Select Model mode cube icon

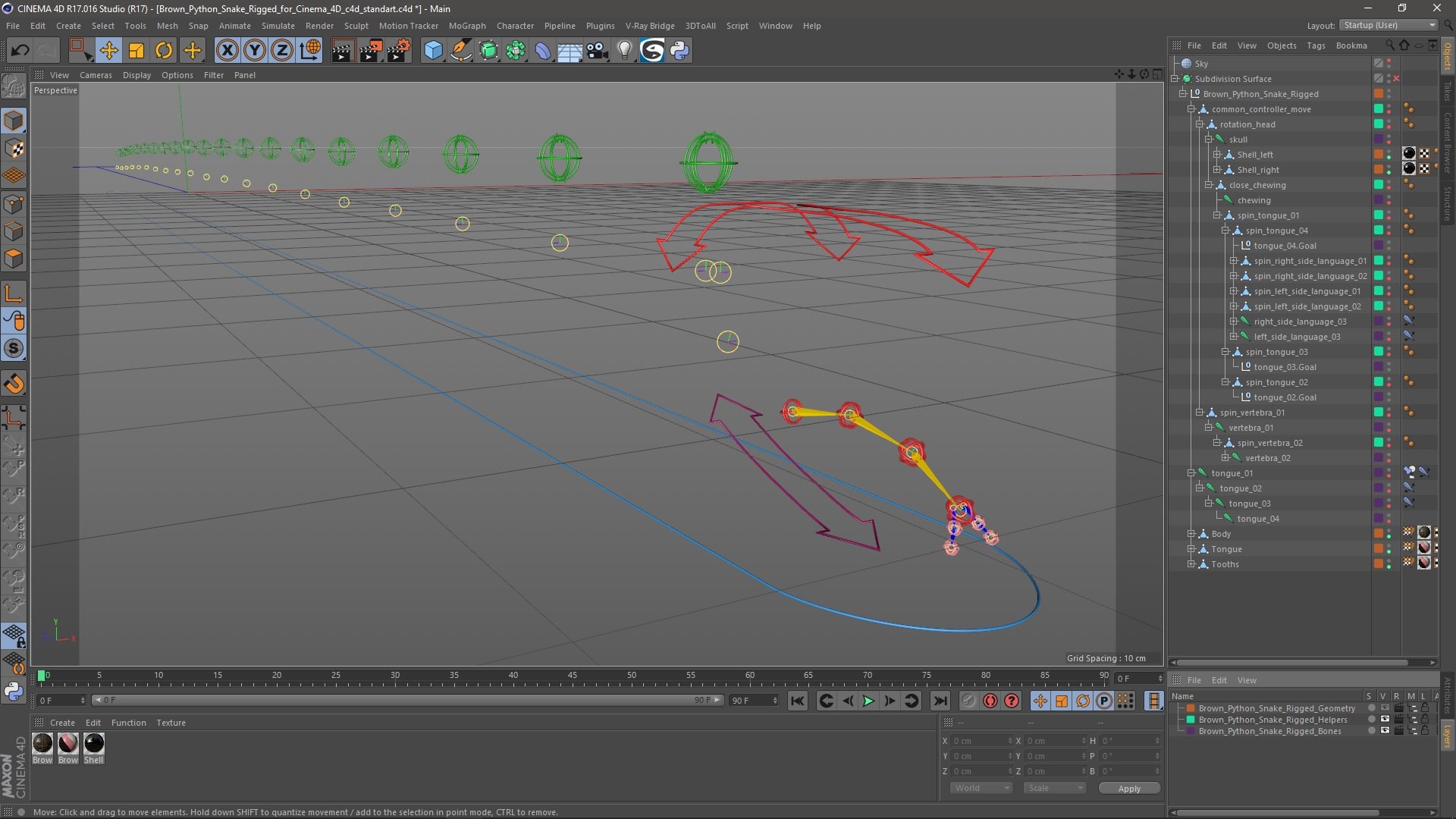pos(14,121)
